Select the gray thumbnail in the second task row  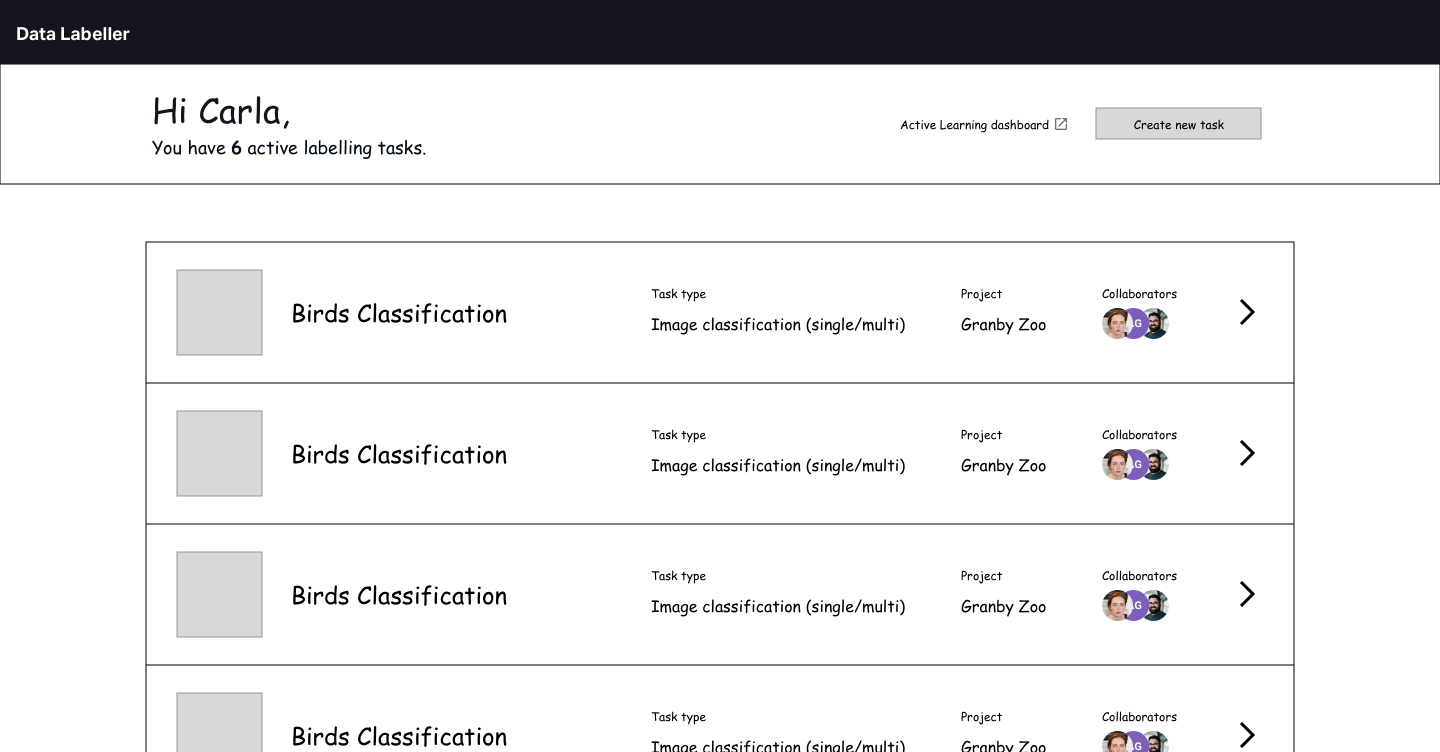[219, 453]
